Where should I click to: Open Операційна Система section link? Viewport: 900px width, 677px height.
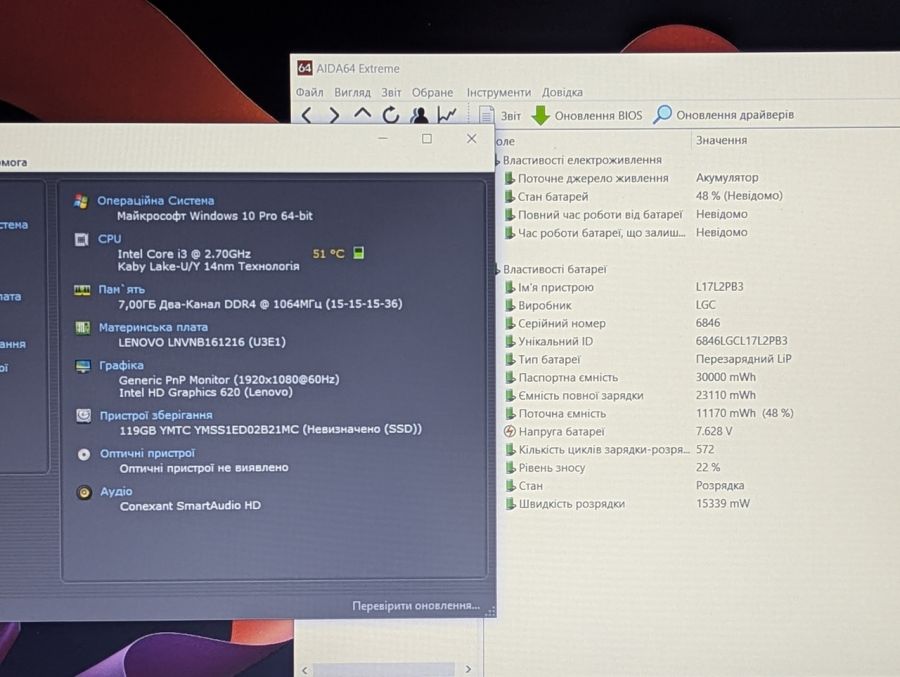pos(156,201)
